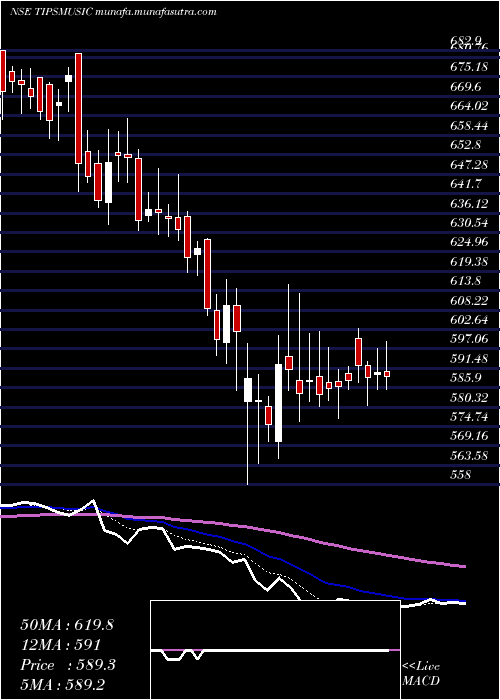The image size is (500, 700).
Task: Click the 558 price axis label
Action: click(x=461, y=475)
